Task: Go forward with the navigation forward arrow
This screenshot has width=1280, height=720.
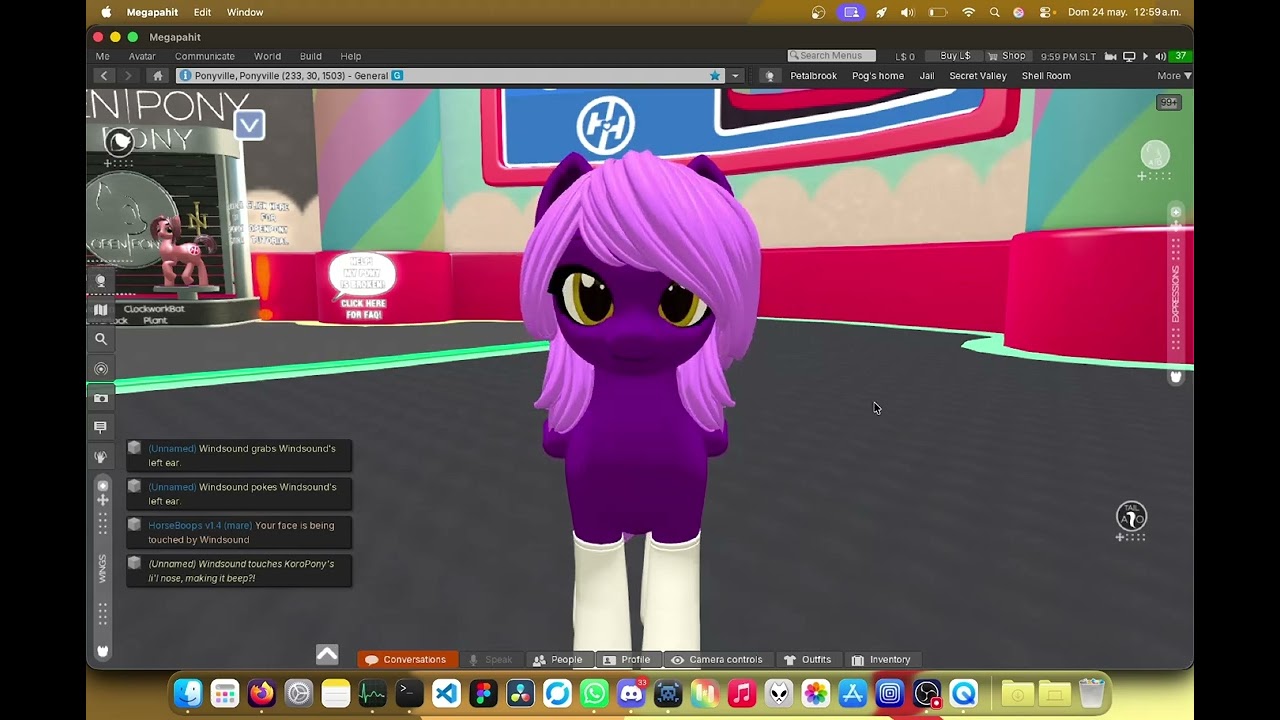Action: [x=128, y=76]
